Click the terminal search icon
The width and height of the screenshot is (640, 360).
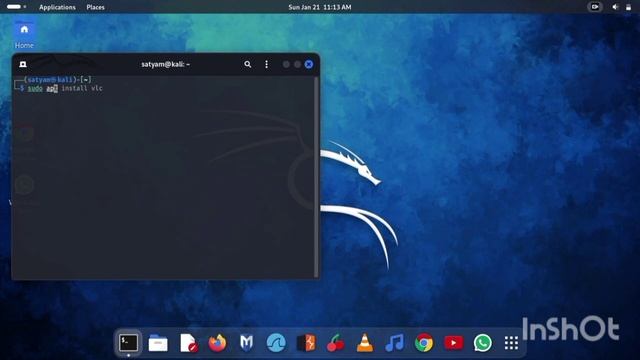(x=247, y=64)
